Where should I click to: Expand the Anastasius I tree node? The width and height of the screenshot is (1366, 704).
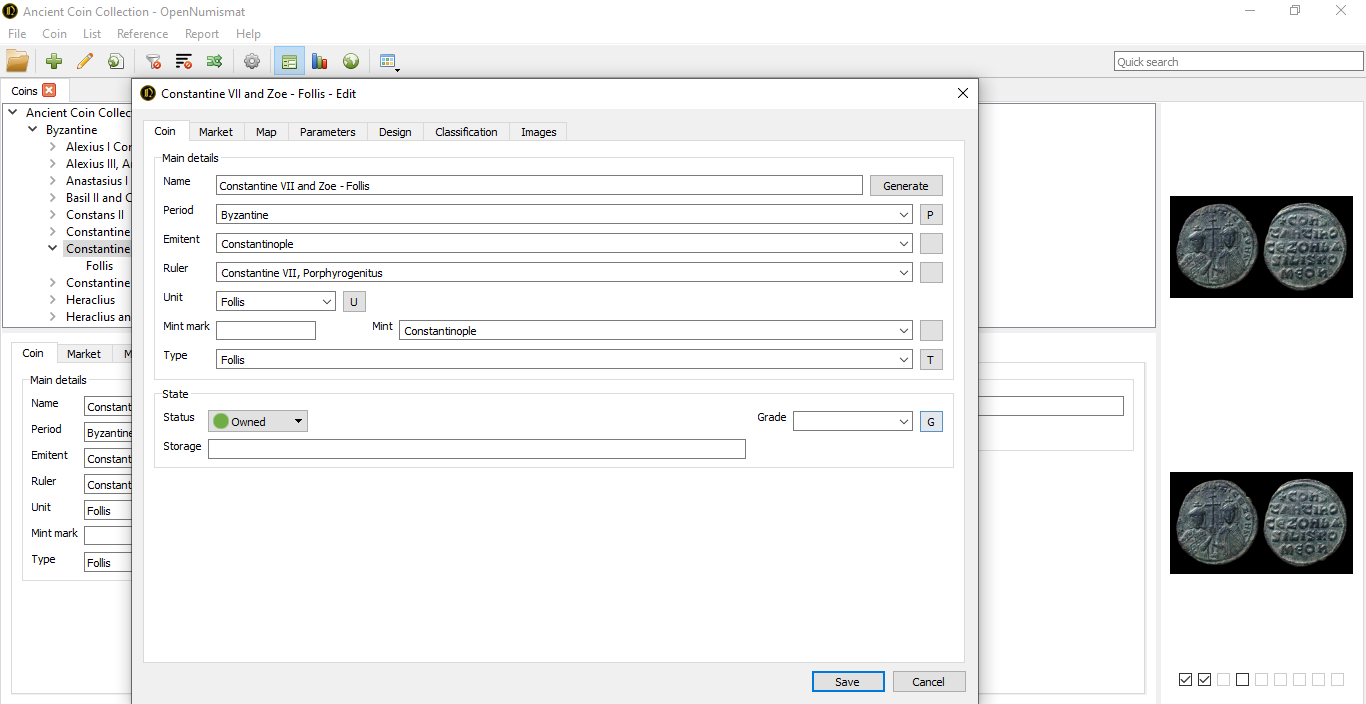click(x=53, y=181)
